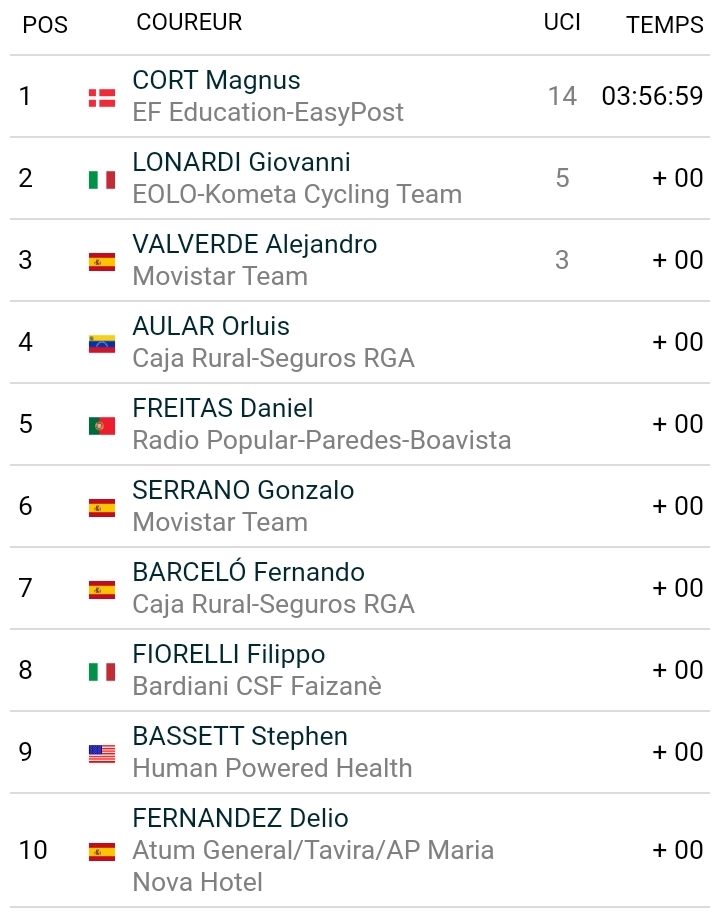Click the TEMPS column header
The width and height of the screenshot is (720, 920).
[665, 25]
